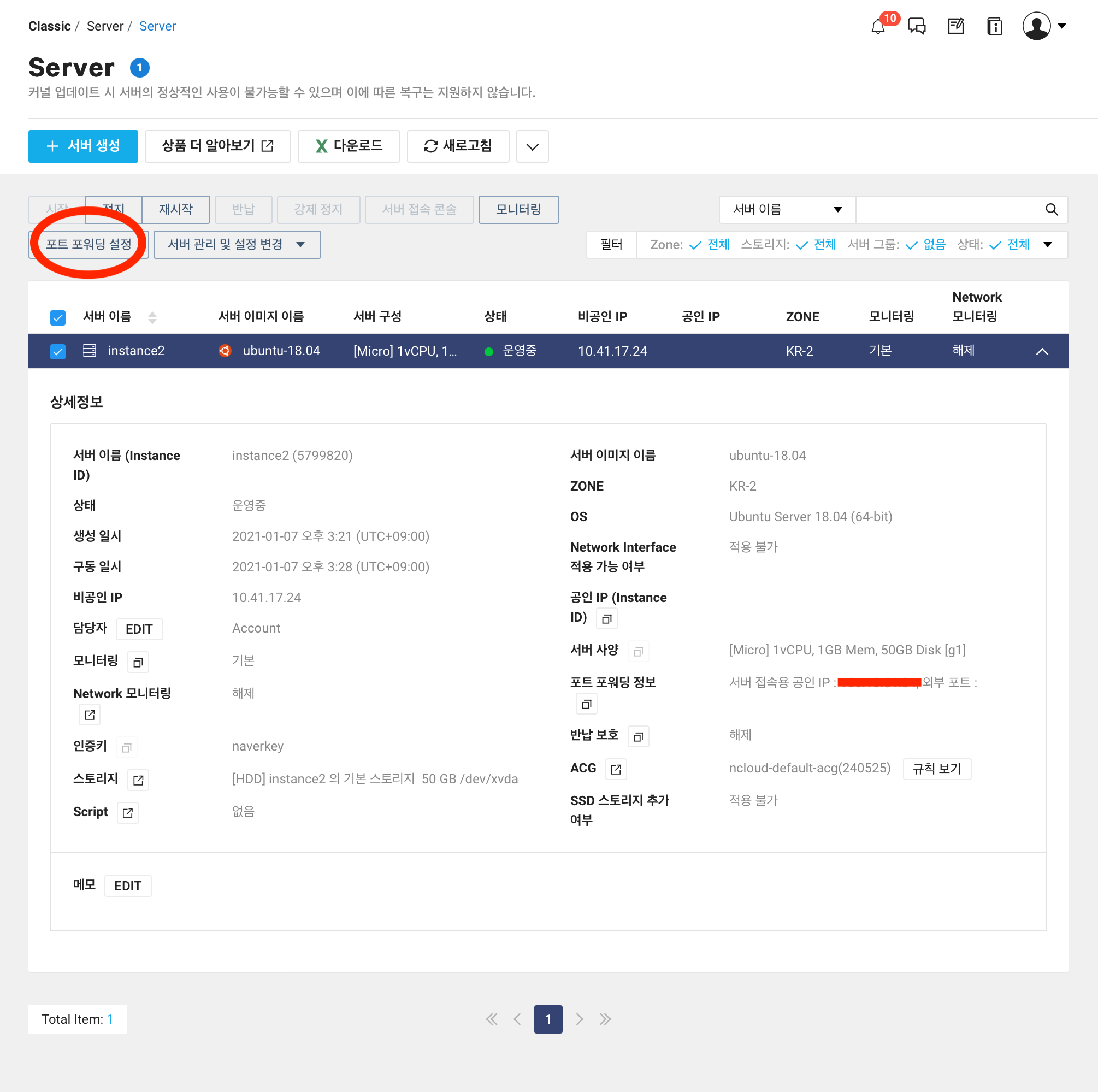Click the Script external link icon
This screenshot has width=1098, height=1092.
(128, 813)
